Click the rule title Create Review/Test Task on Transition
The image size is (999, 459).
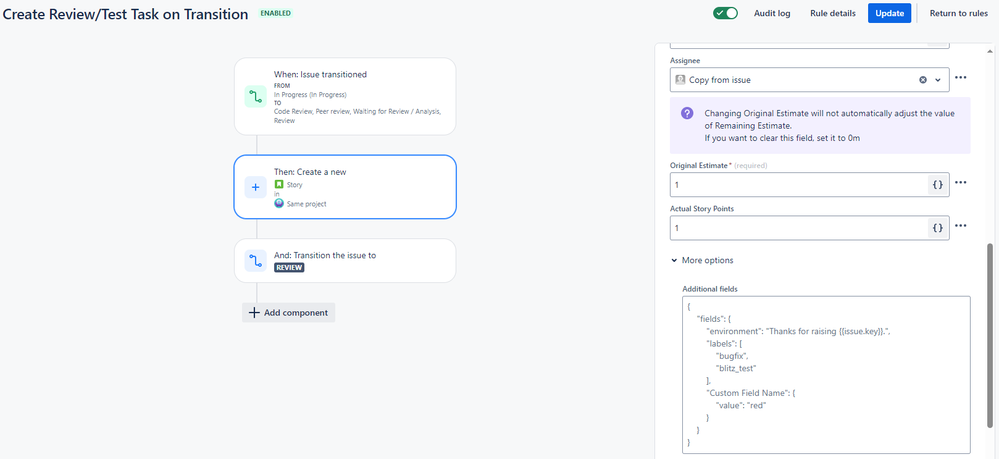point(125,14)
